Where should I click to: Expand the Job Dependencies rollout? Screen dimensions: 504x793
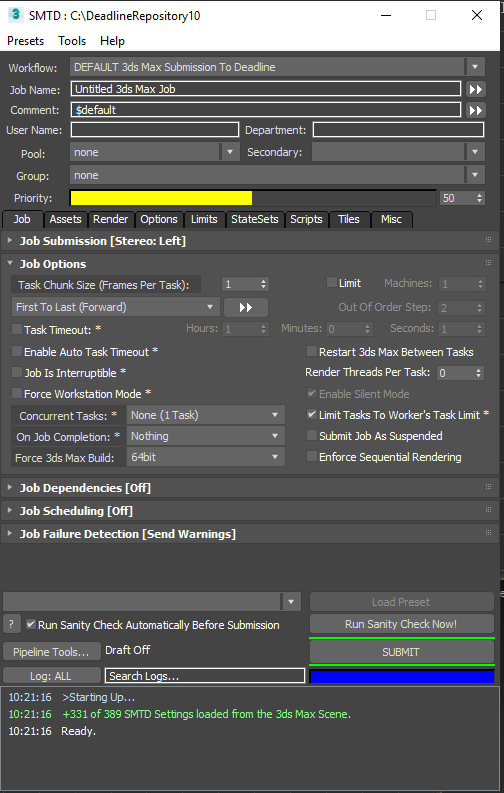pos(10,488)
